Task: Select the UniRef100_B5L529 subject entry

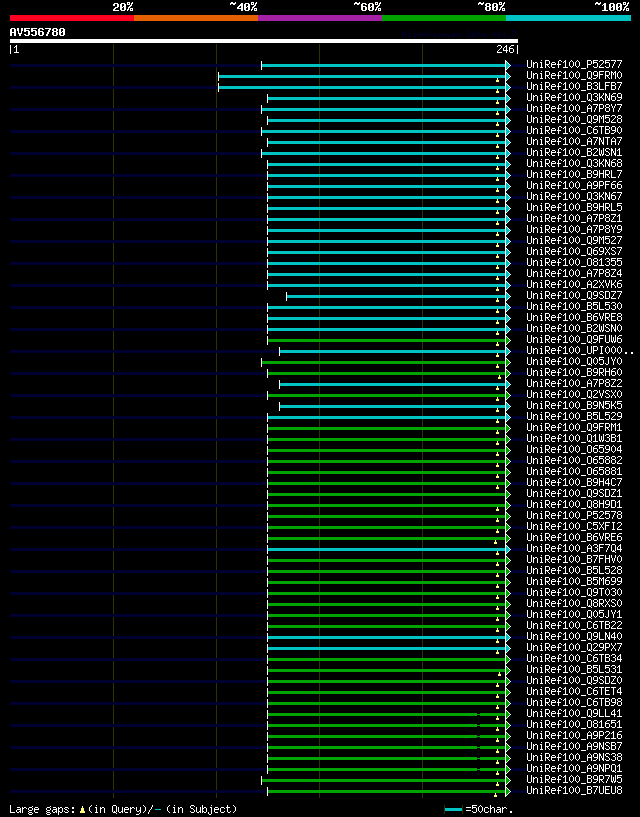Action: click(574, 416)
